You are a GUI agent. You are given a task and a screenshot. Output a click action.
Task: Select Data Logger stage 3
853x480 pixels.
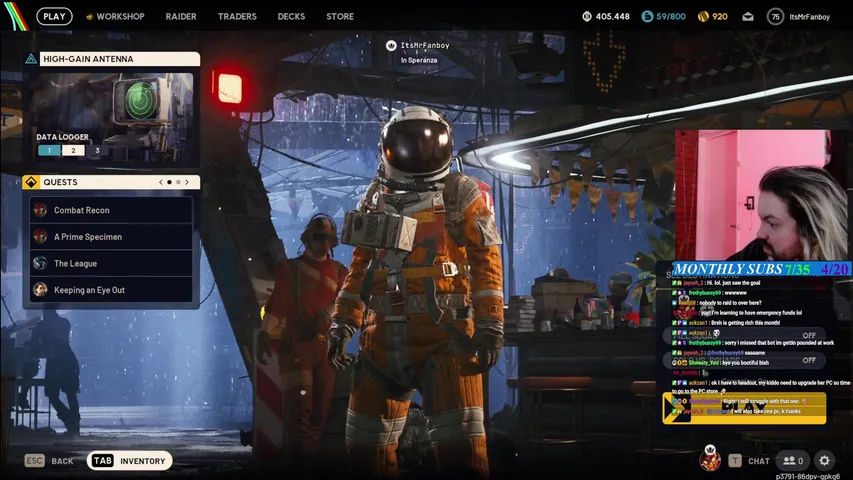(97, 150)
